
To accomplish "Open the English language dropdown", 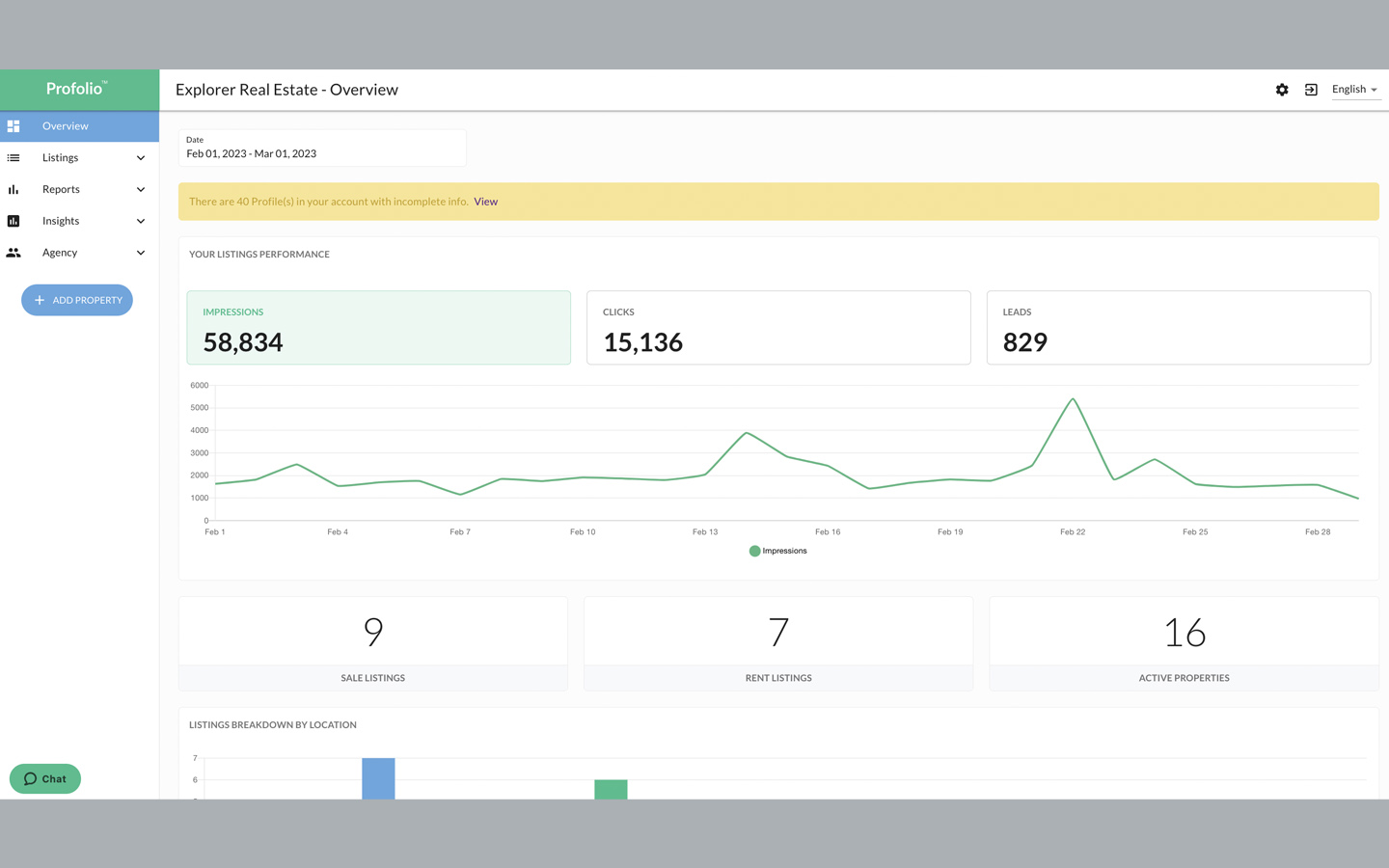I will point(1354,89).
